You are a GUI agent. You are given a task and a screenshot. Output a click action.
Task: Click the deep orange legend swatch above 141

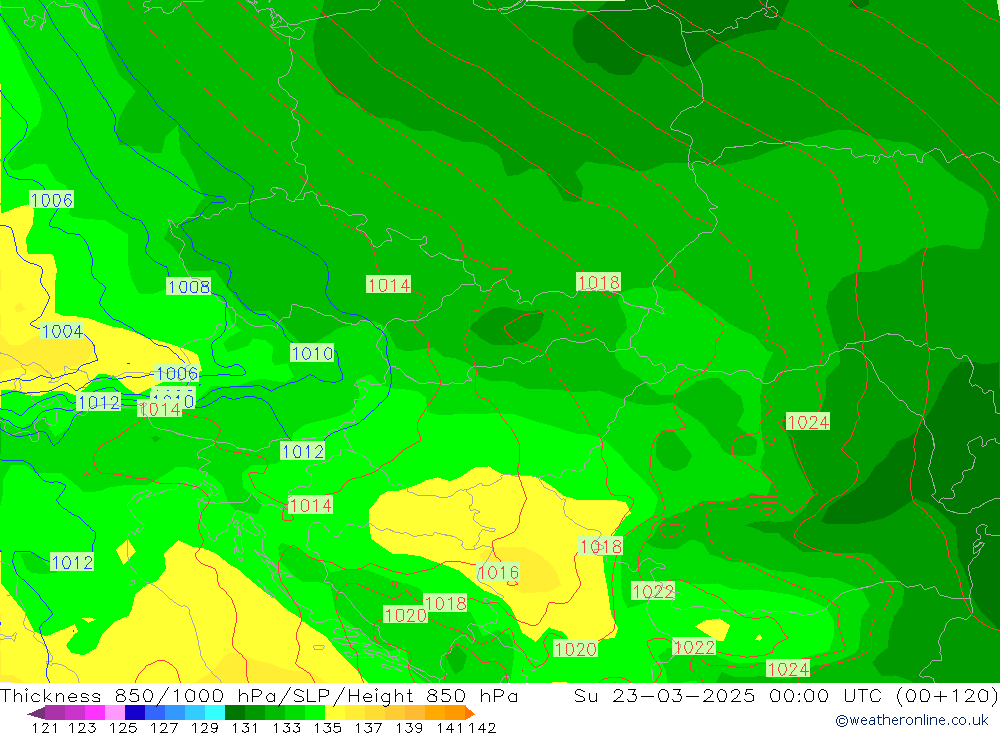pyautogui.click(x=455, y=713)
